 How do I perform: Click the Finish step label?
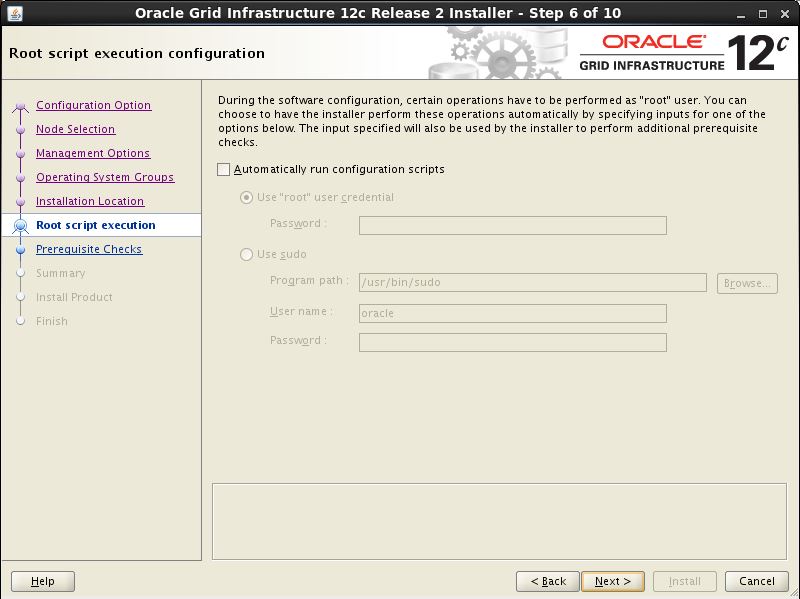tap(52, 321)
